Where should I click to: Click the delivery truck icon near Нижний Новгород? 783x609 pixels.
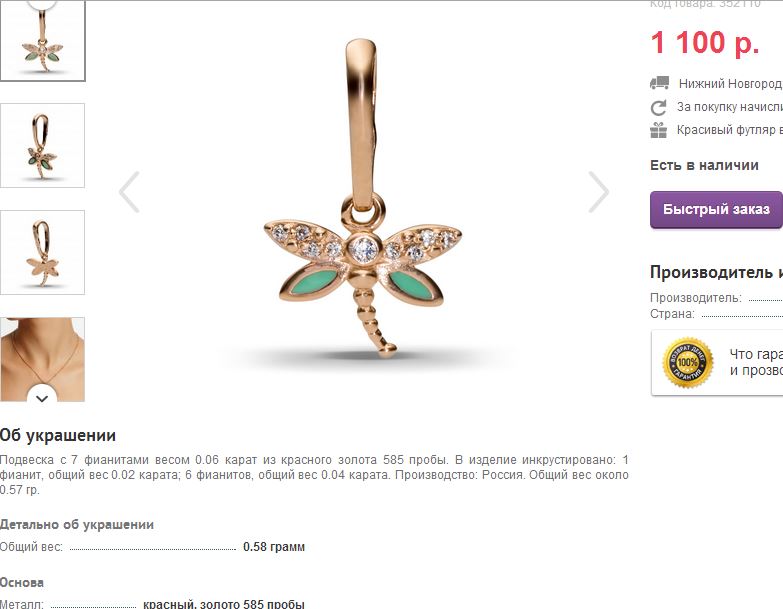[x=659, y=83]
